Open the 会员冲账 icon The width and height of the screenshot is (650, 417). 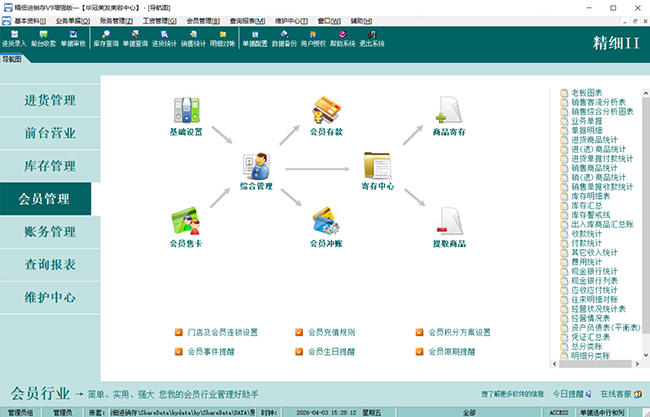(x=326, y=222)
